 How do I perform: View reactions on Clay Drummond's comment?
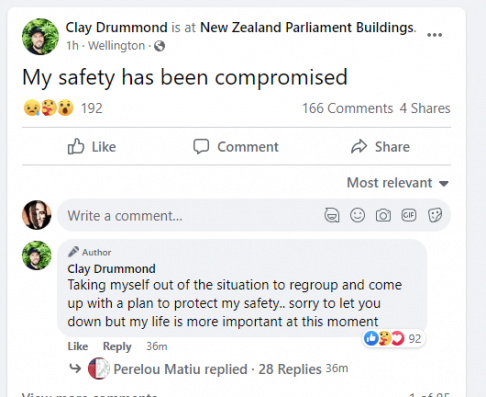point(393,339)
